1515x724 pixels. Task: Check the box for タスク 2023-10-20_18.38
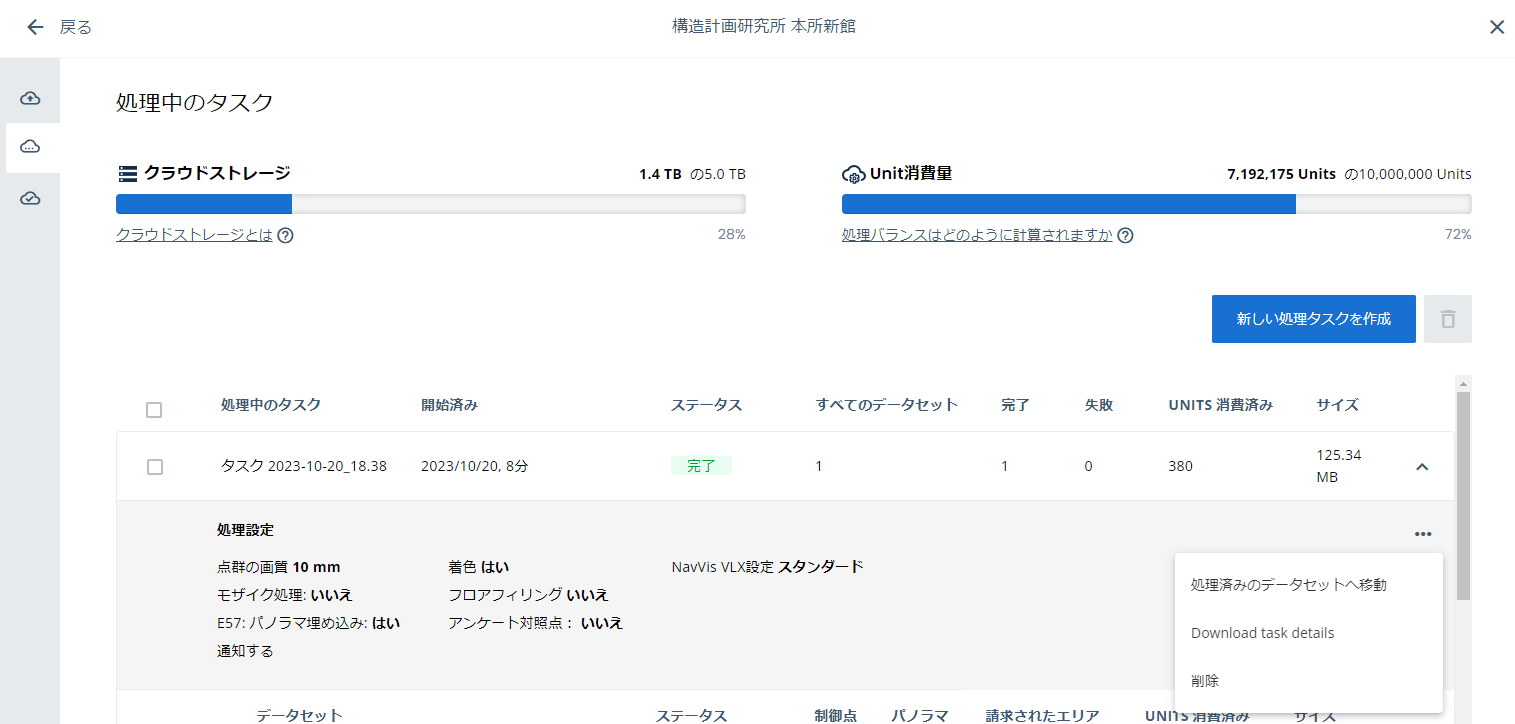pyautogui.click(x=154, y=467)
